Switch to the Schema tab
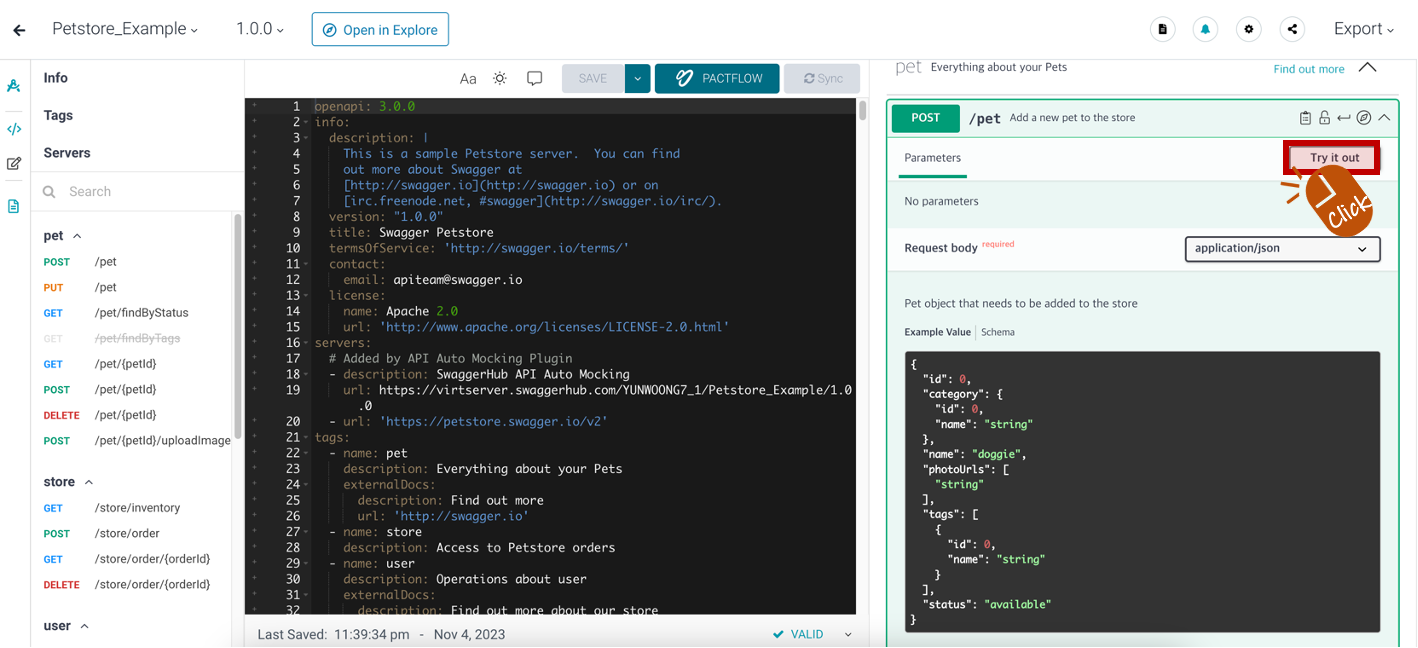The width and height of the screenshot is (1418, 648). click(x=998, y=332)
